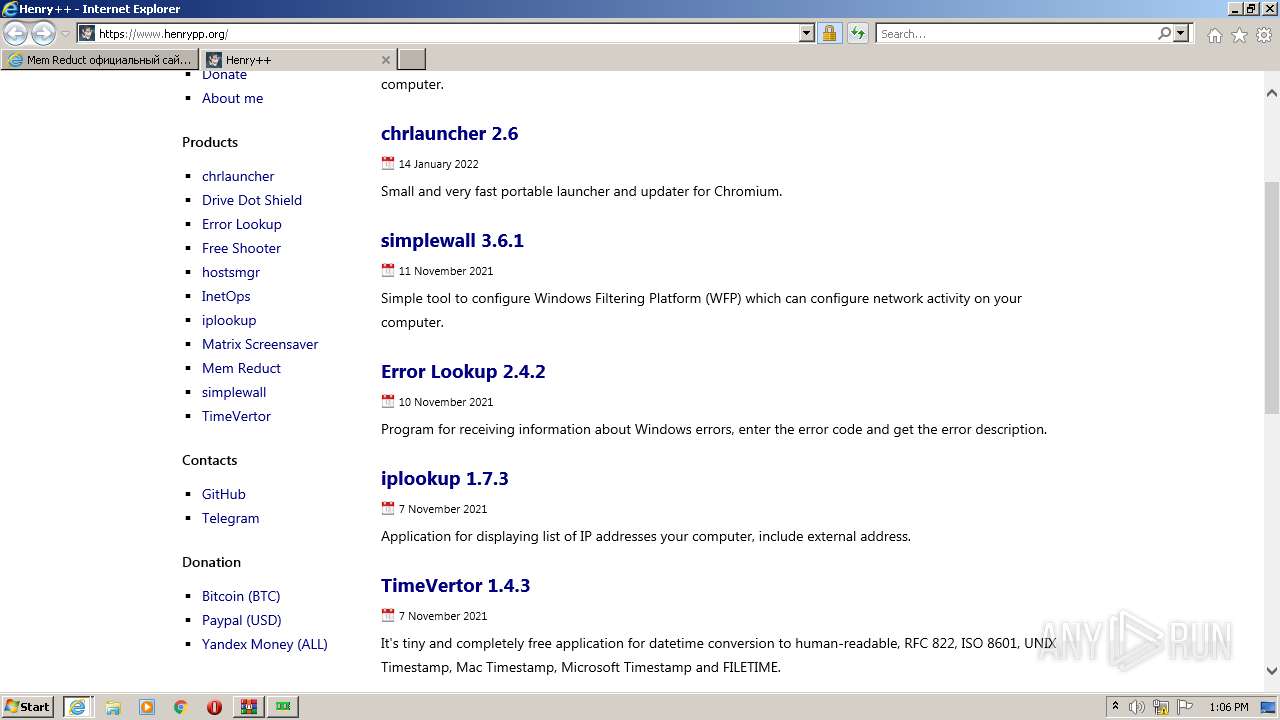Open the iplookup 1.7.3 heading
The width and height of the screenshot is (1280, 720).
pyautogui.click(x=445, y=478)
